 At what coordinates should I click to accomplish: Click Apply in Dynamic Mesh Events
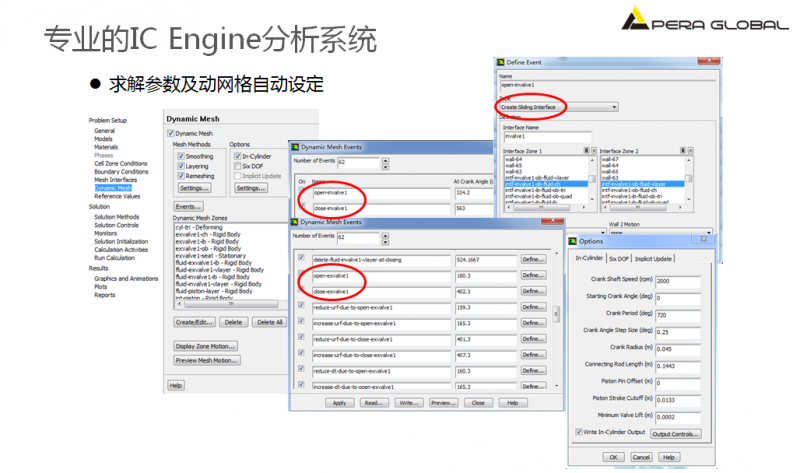[x=339, y=403]
